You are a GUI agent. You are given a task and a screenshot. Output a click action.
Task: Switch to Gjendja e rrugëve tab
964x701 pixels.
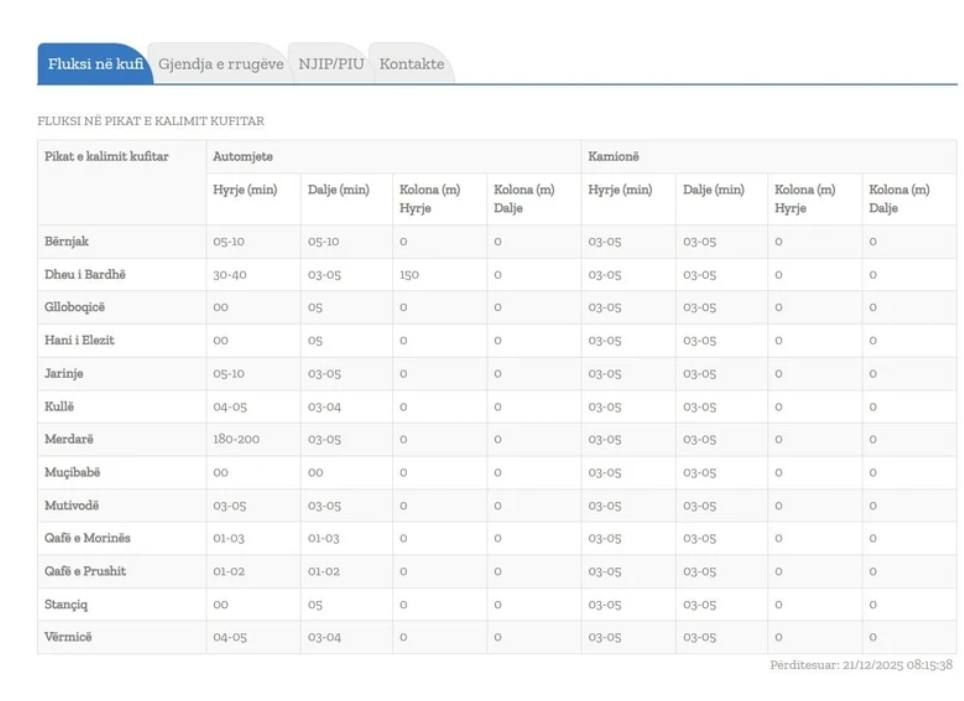(220, 64)
